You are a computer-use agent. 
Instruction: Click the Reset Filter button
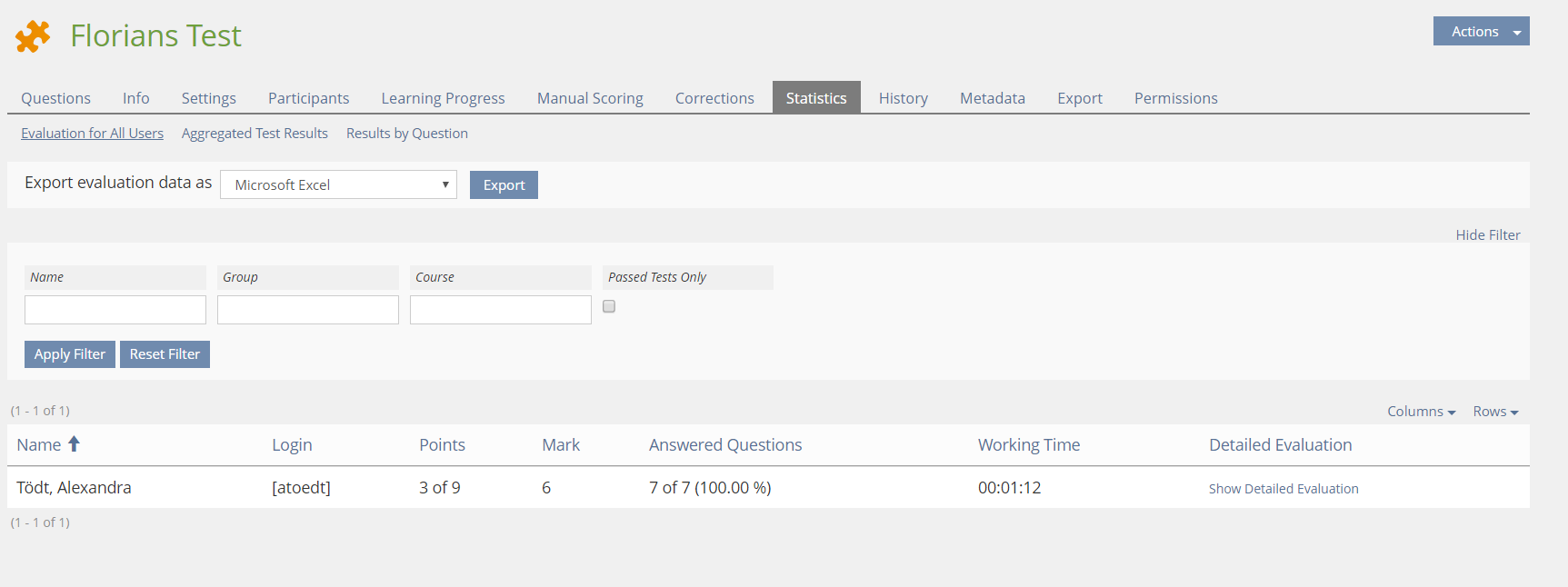(x=165, y=354)
